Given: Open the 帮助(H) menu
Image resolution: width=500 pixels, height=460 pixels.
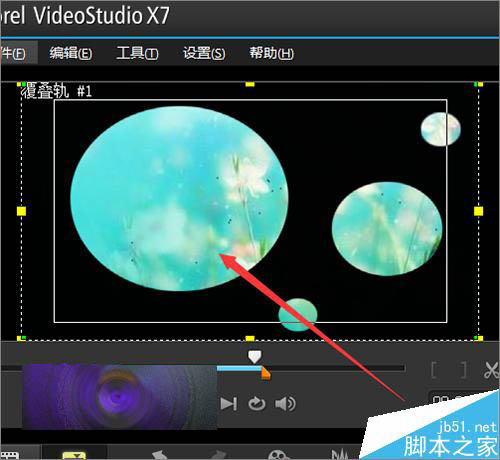Looking at the screenshot, I should click(x=272, y=53).
